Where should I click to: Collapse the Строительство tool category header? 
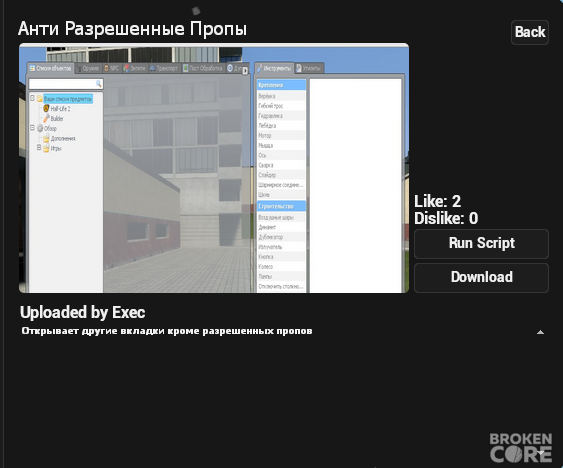(x=281, y=206)
